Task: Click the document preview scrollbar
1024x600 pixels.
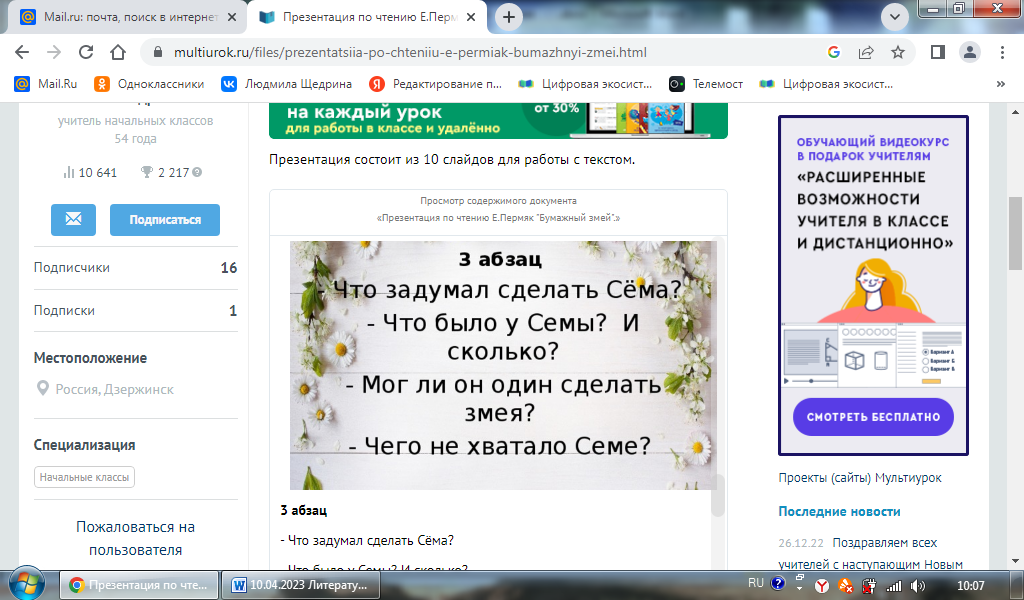Action: click(x=718, y=495)
